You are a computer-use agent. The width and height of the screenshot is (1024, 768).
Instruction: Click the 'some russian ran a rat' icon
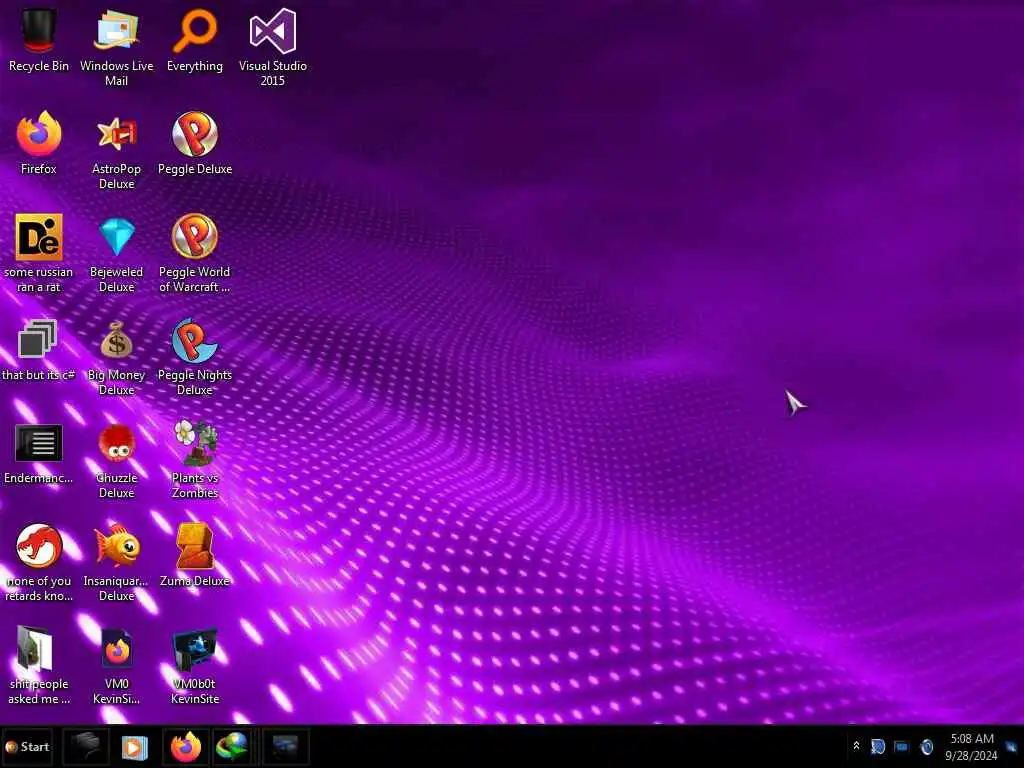tap(39, 253)
